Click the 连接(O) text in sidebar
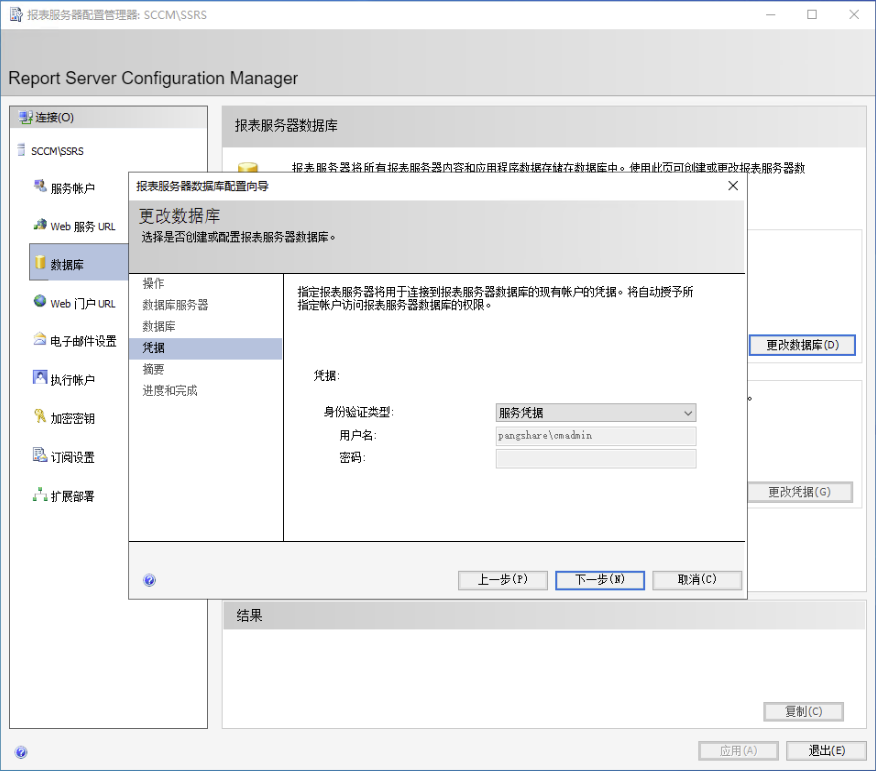 pyautogui.click(x=55, y=117)
